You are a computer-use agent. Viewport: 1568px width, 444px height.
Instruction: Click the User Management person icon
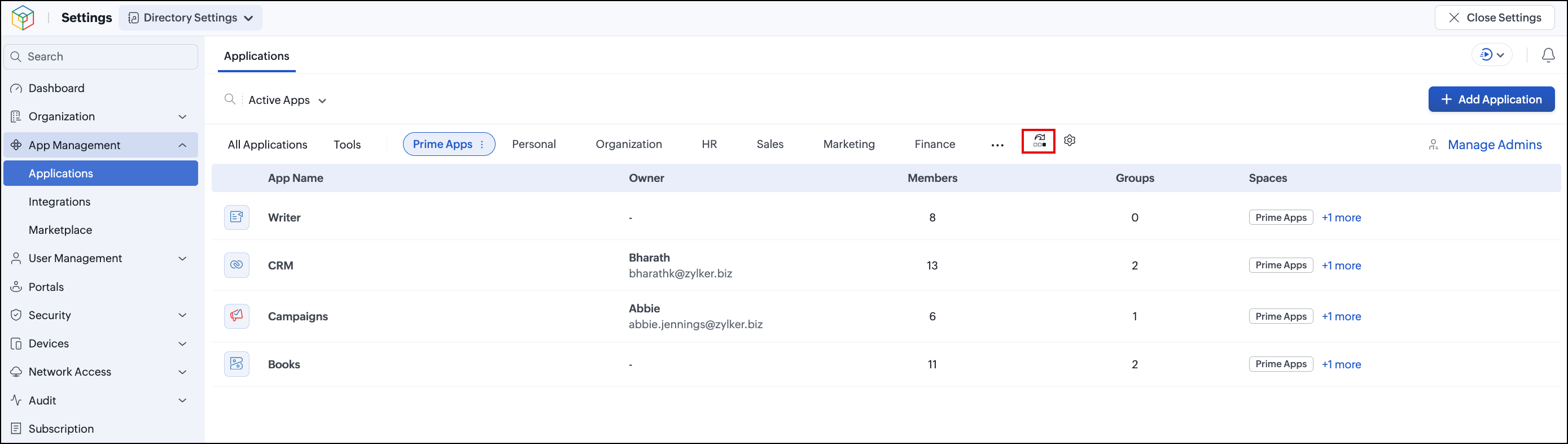tap(16, 258)
